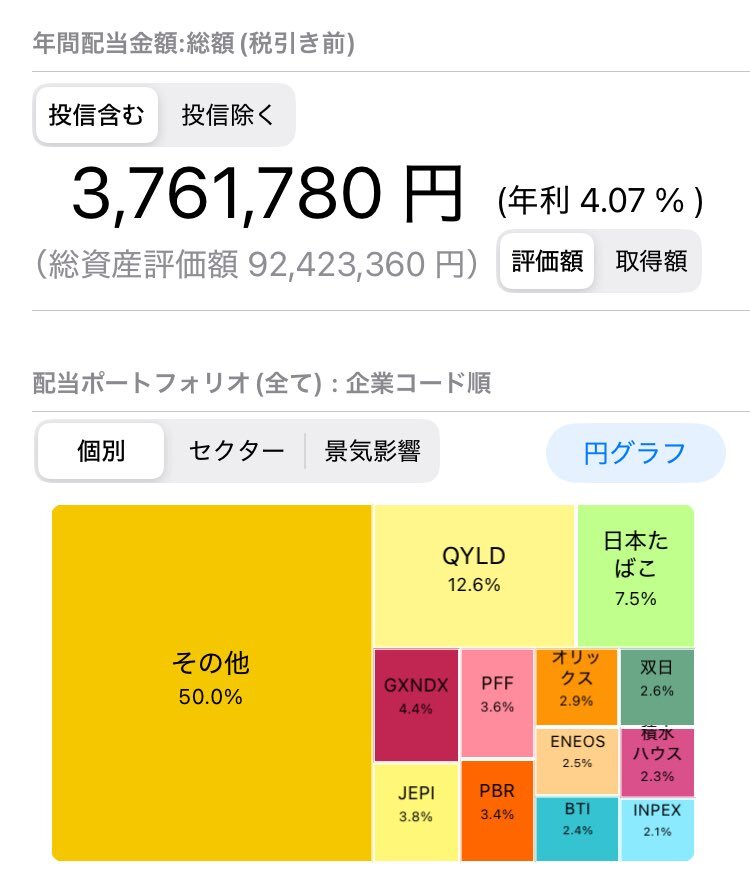Viewport: 750px width, 869px height.
Task: Select 評価額 basis toggle
Action: click(547, 262)
